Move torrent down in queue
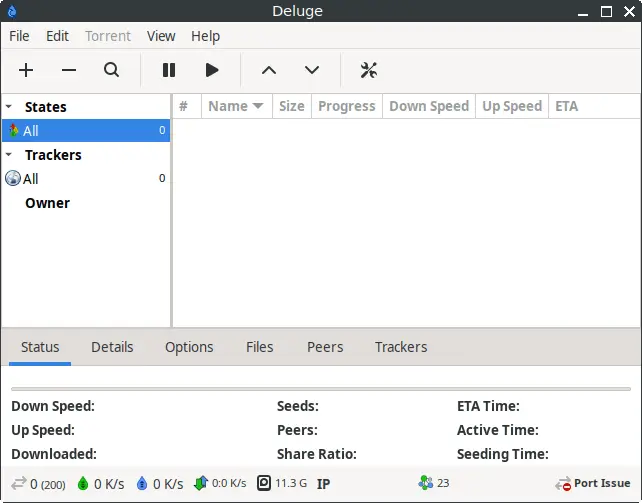 [x=312, y=70]
